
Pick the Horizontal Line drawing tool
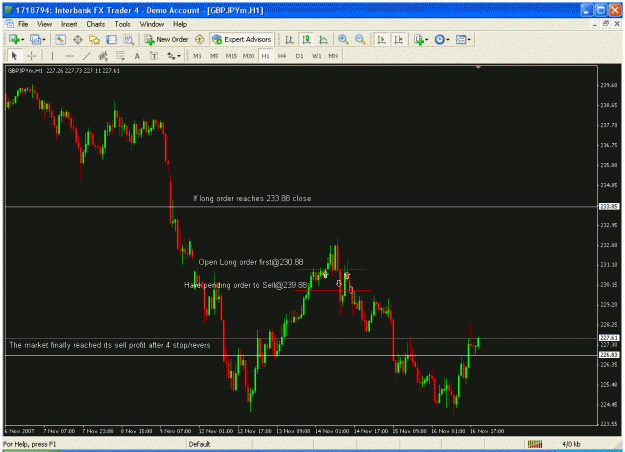pyautogui.click(x=69, y=56)
